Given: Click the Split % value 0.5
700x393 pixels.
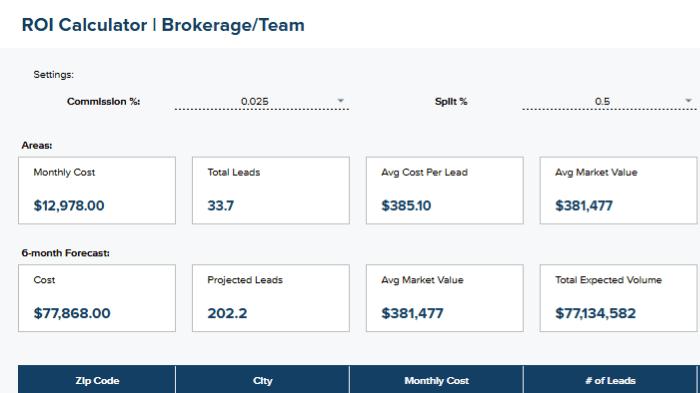Looking at the screenshot, I should point(602,101).
